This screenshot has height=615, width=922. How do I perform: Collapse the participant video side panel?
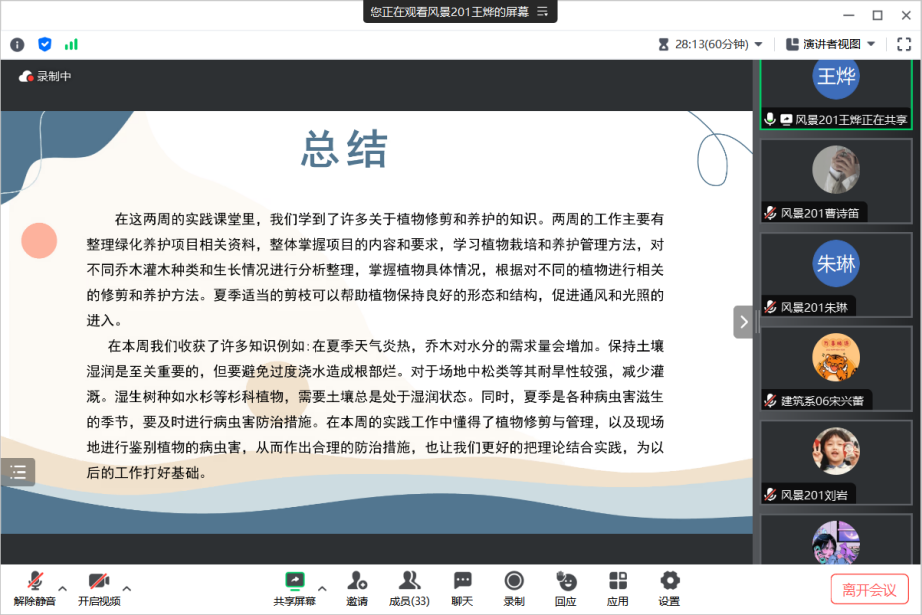pos(743,322)
